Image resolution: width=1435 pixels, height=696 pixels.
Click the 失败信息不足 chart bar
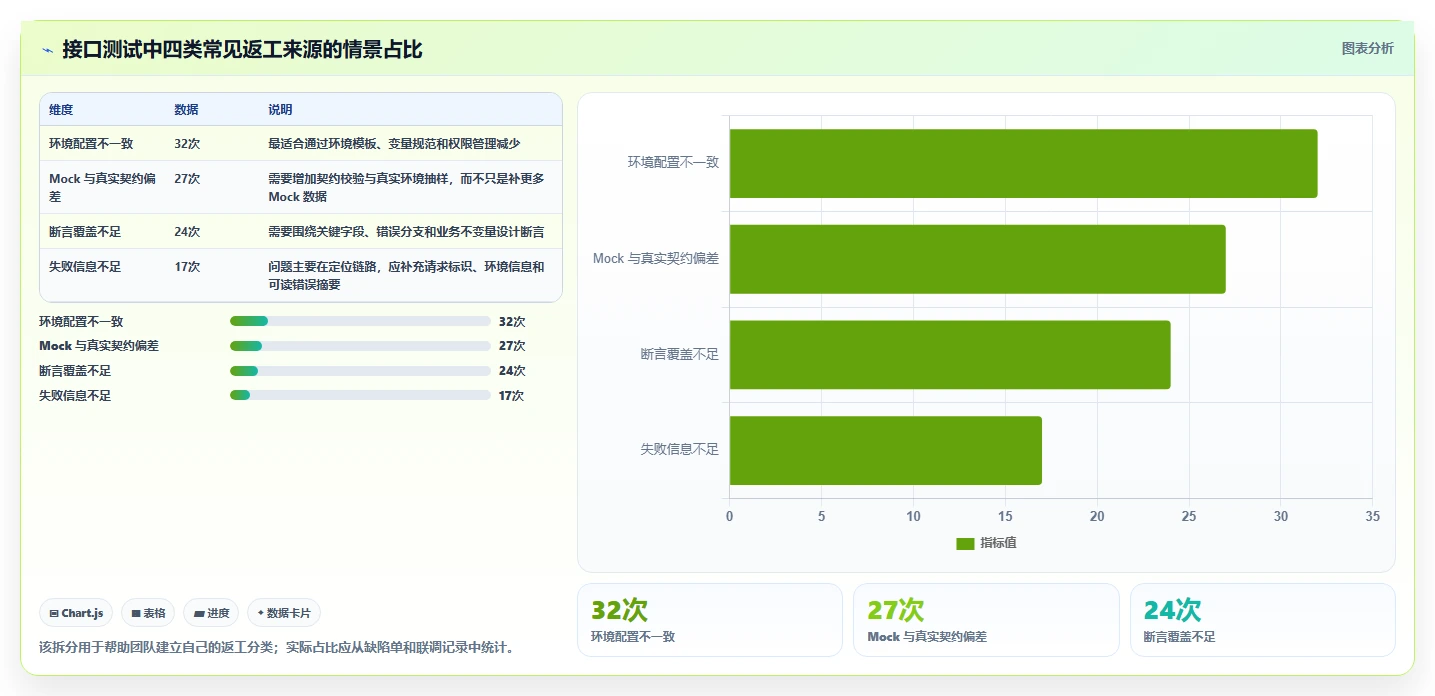[x=885, y=450]
